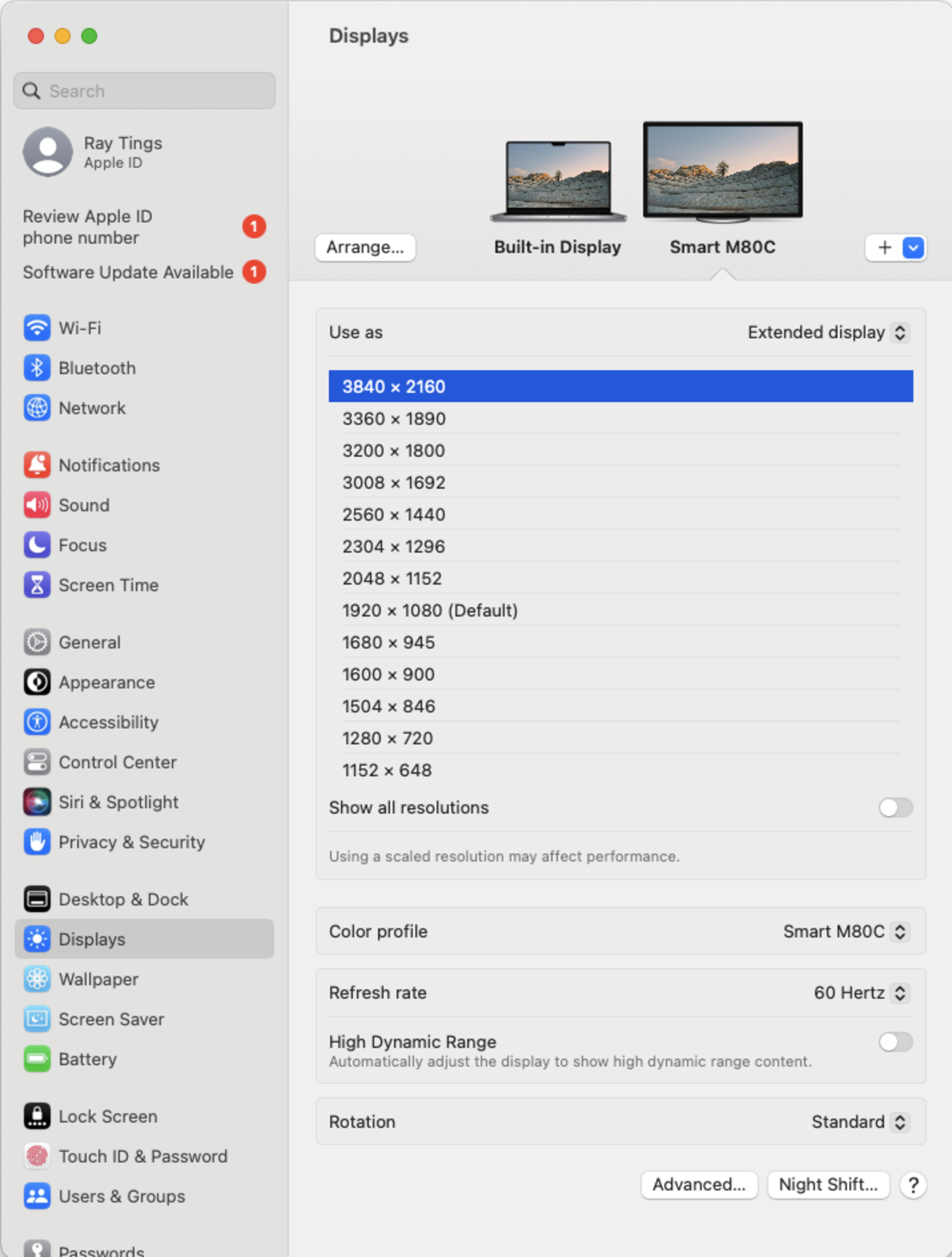The height and width of the screenshot is (1257, 952).
Task: Select the Screen Time hourglass icon
Action: [37, 585]
